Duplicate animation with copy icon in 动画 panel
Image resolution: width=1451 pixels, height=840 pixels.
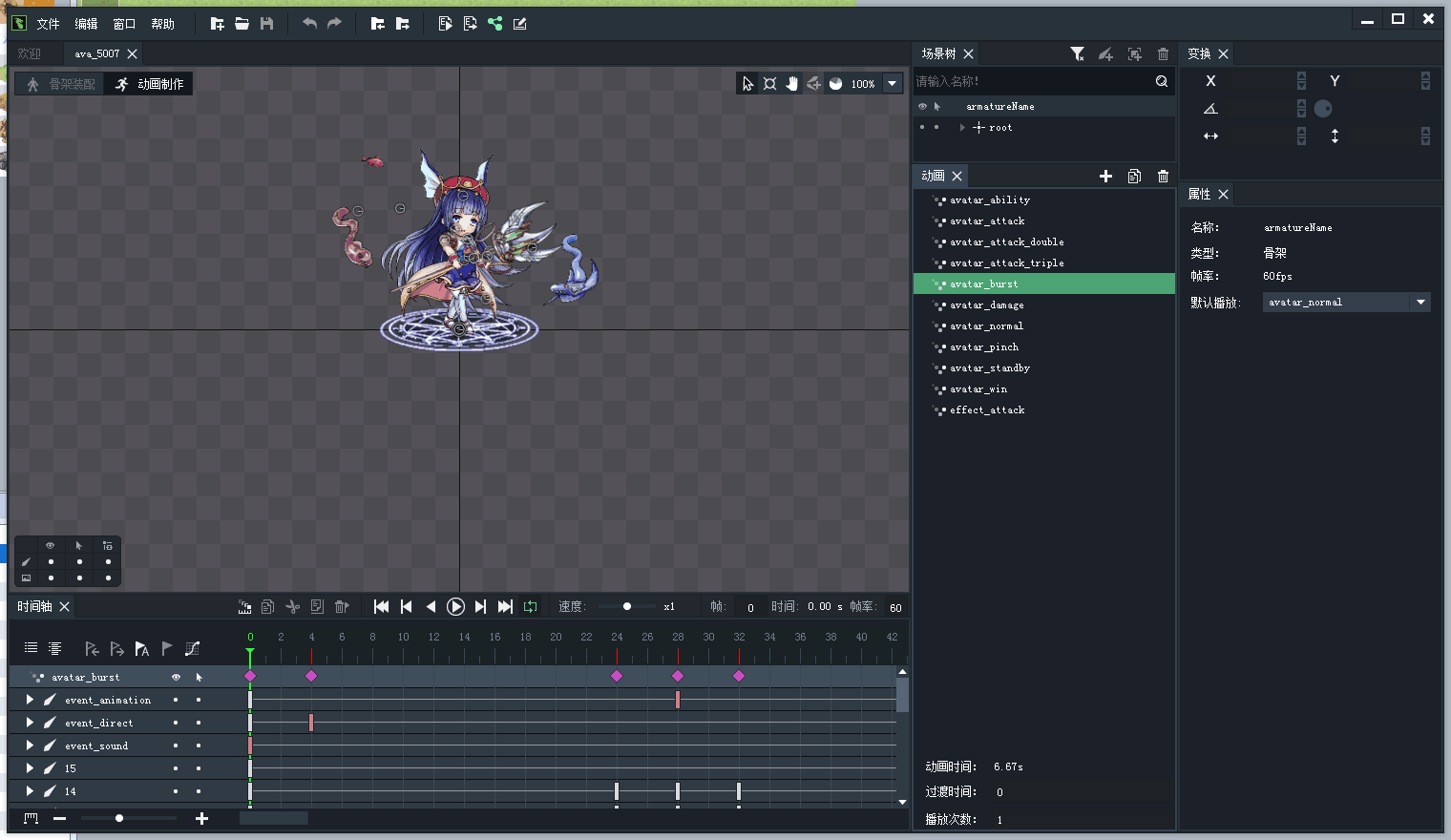click(1134, 176)
